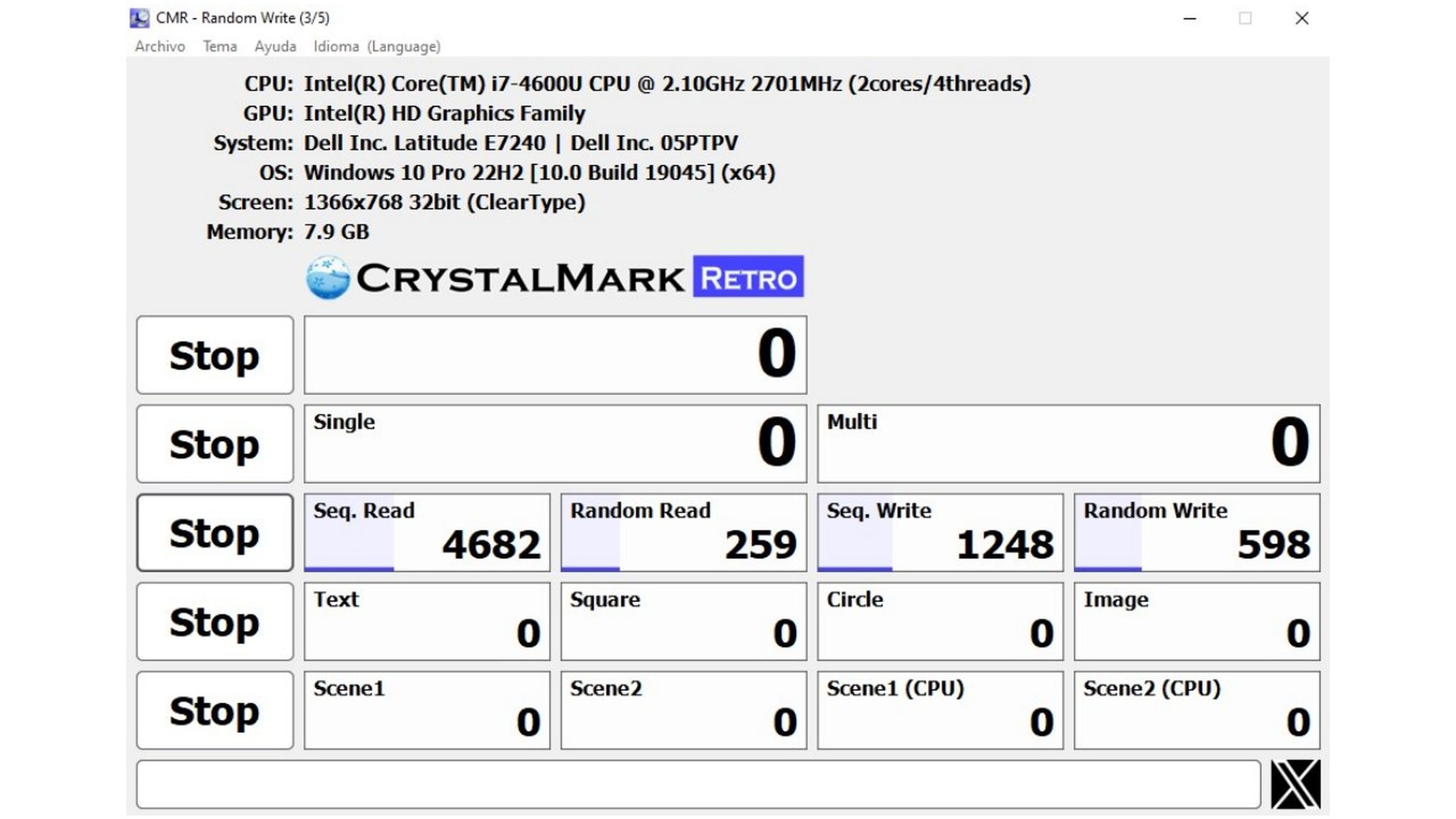Image resolution: width=1456 pixels, height=819 pixels.
Task: Click the Scene1 (CPU) score cell
Action: (940, 711)
